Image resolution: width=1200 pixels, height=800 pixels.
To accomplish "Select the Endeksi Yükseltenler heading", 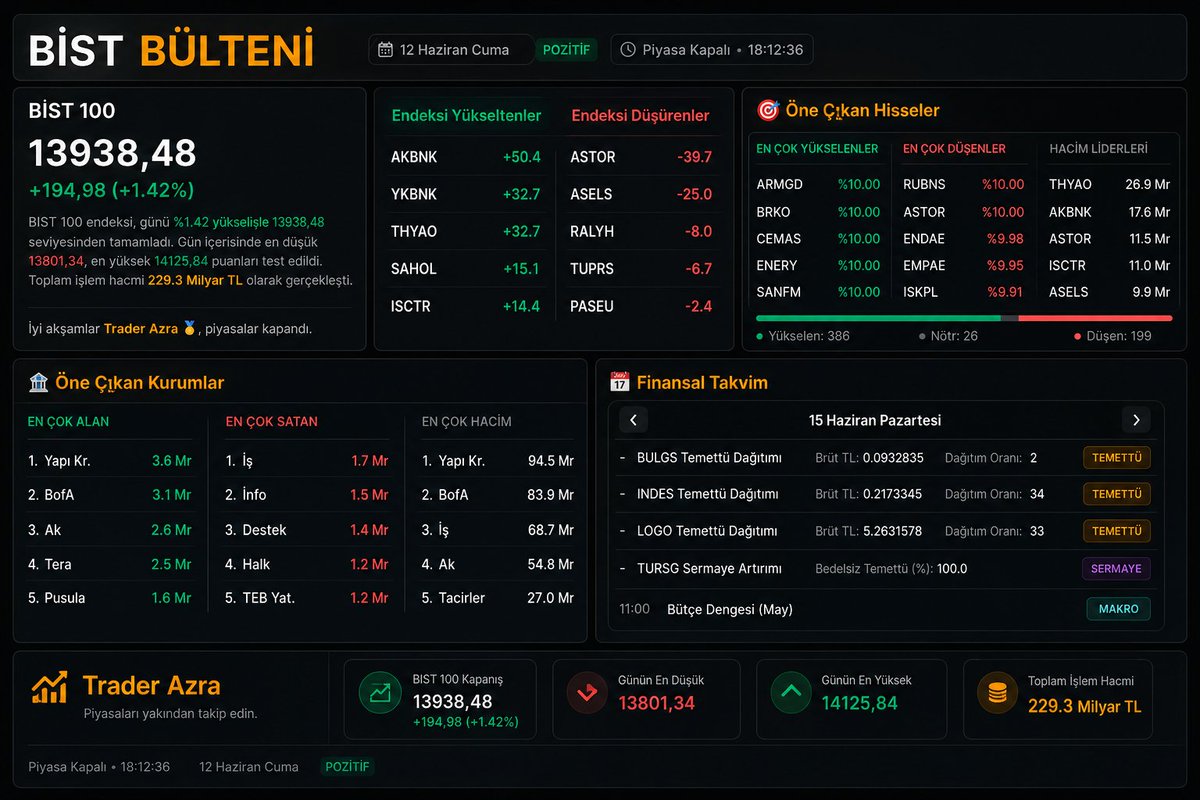I will tap(466, 115).
